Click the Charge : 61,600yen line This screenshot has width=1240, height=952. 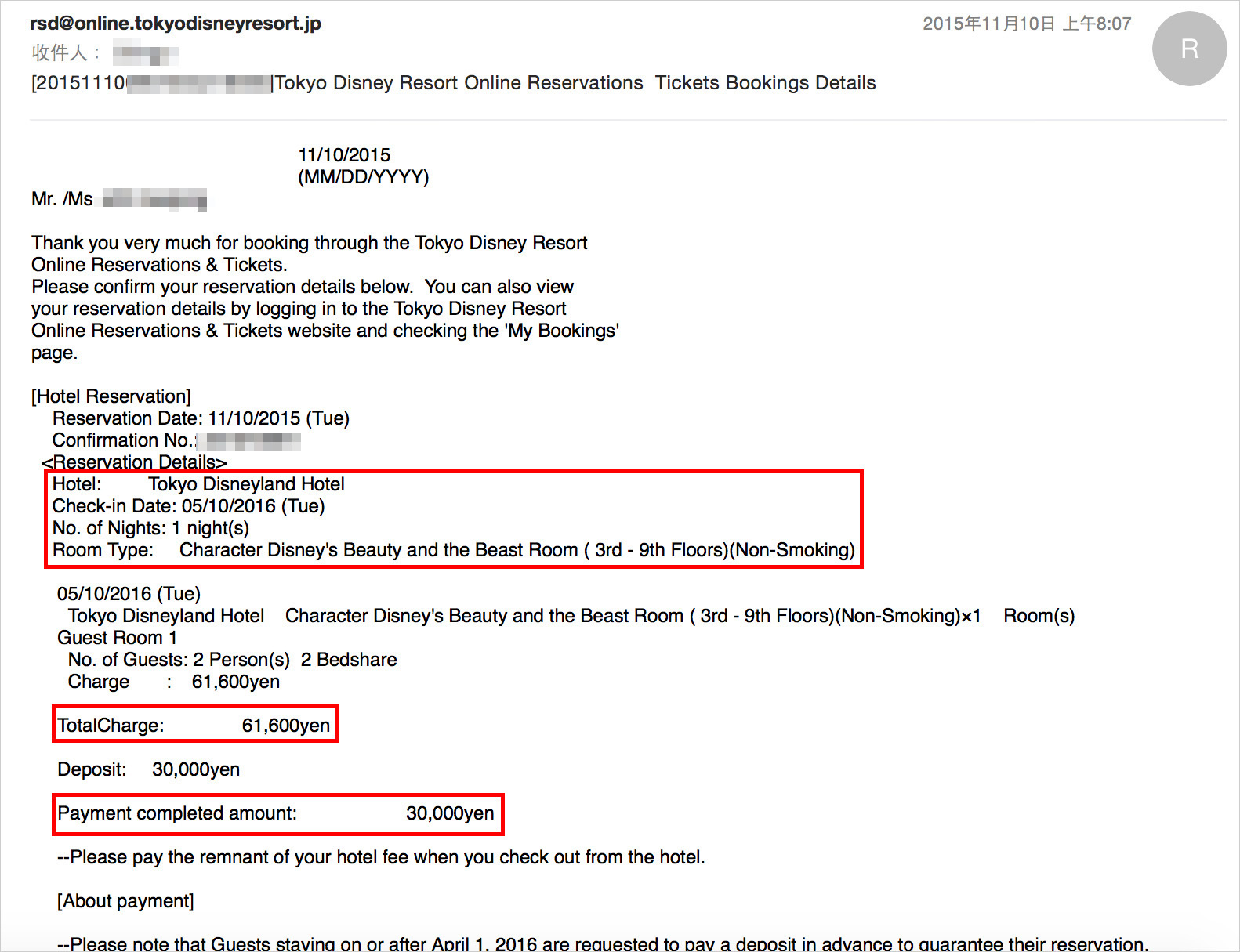[x=173, y=682]
